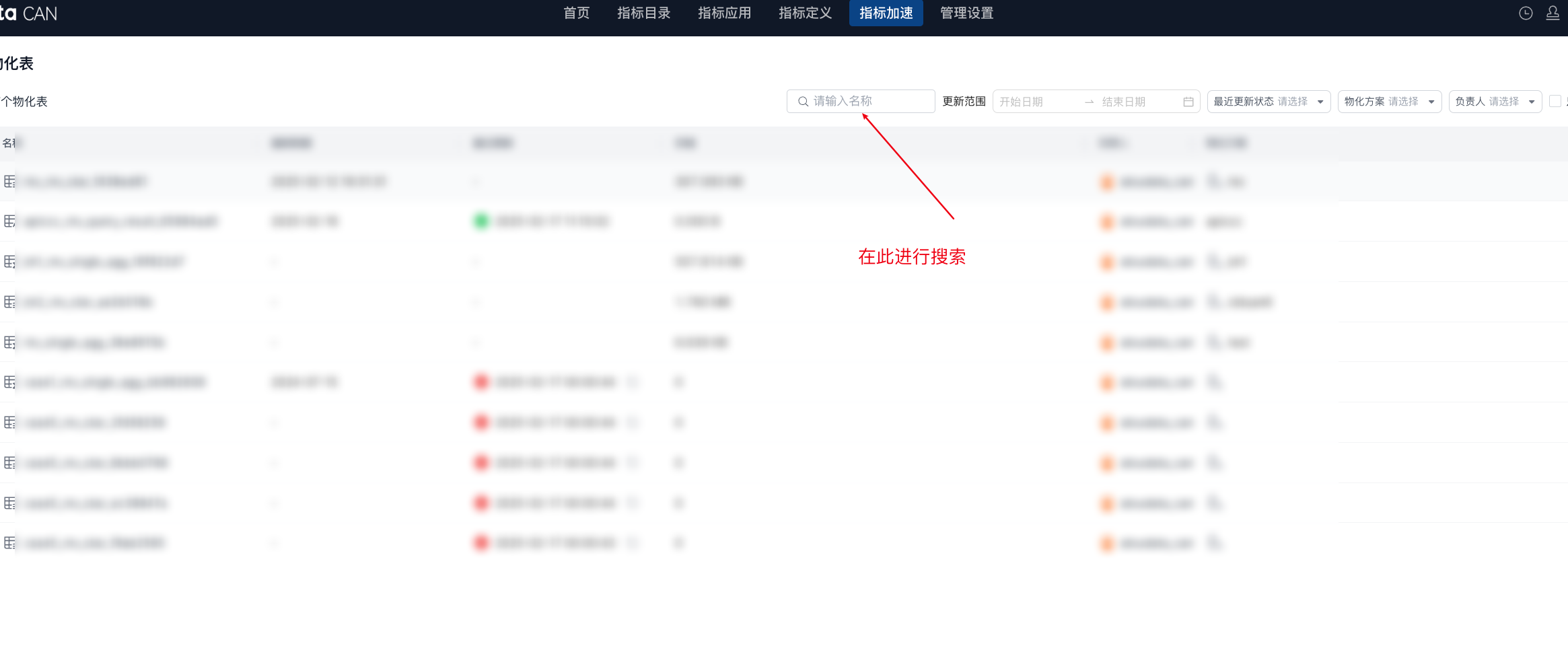Image resolution: width=1568 pixels, height=646 pixels.
Task: Click the table icon in second row
Action: (x=9, y=221)
